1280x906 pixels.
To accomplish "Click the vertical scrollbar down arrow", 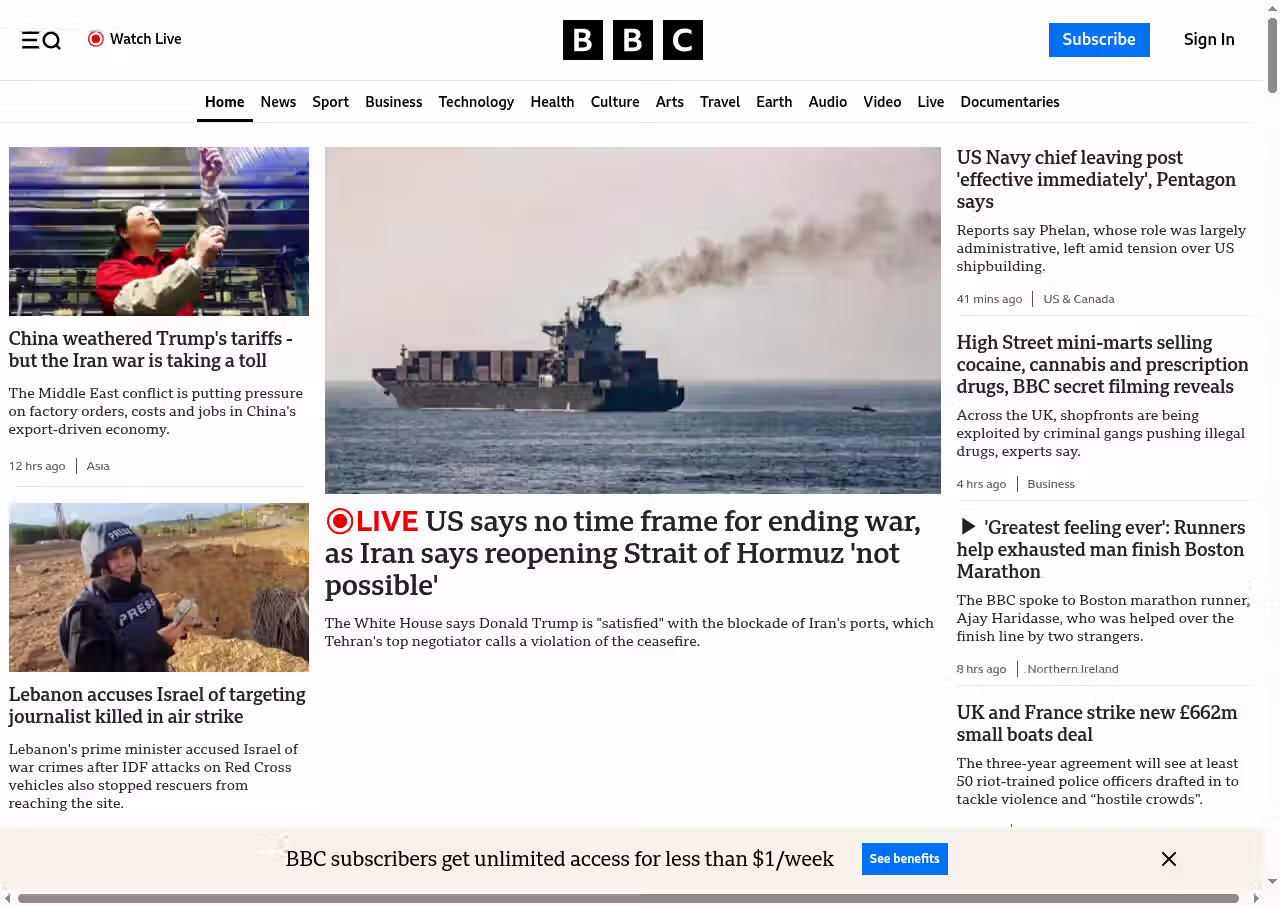I will point(1272,881).
